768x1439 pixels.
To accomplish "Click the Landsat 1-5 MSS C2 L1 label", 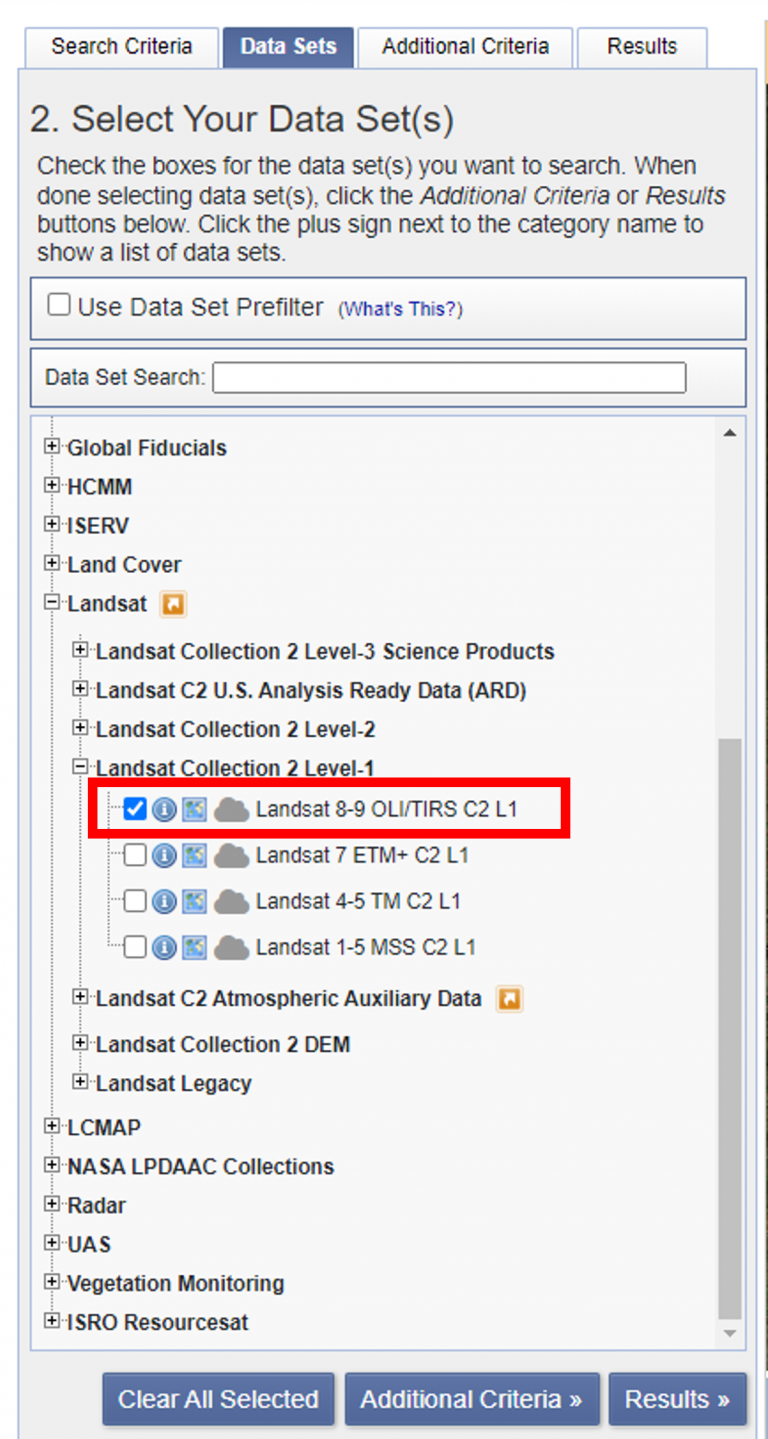I will 366,947.
